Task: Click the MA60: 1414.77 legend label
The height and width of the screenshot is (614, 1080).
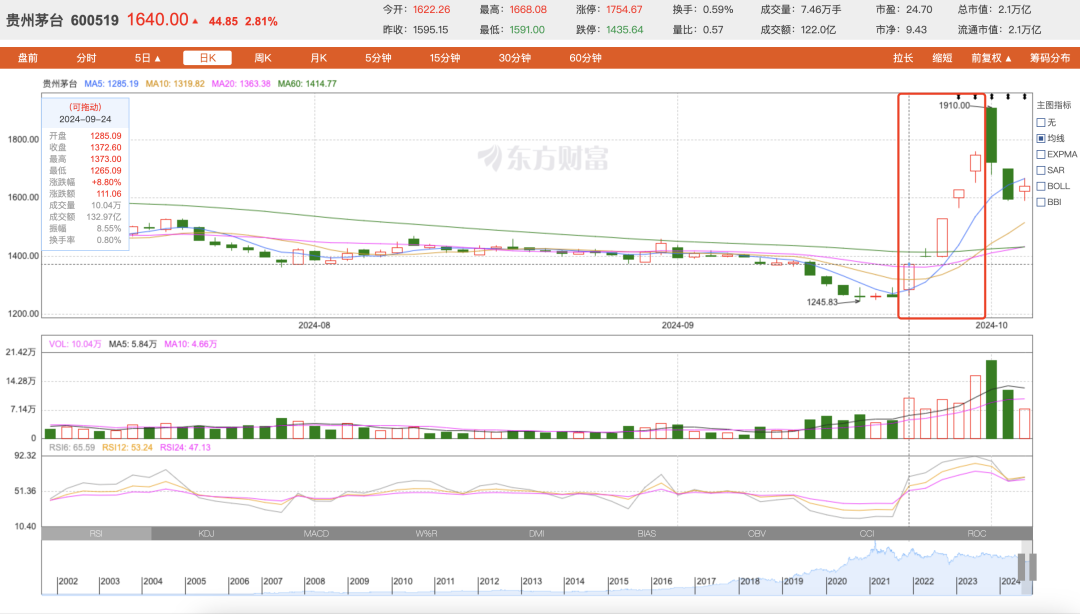Action: 307,83
